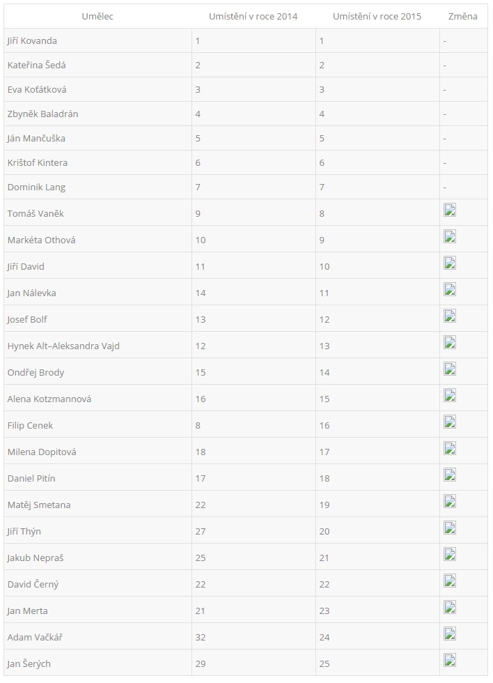Viewport: 493px width, 683px height.
Task: Select the Hynek Alt–Aleksandra Vajd cell
Action: click(98, 346)
